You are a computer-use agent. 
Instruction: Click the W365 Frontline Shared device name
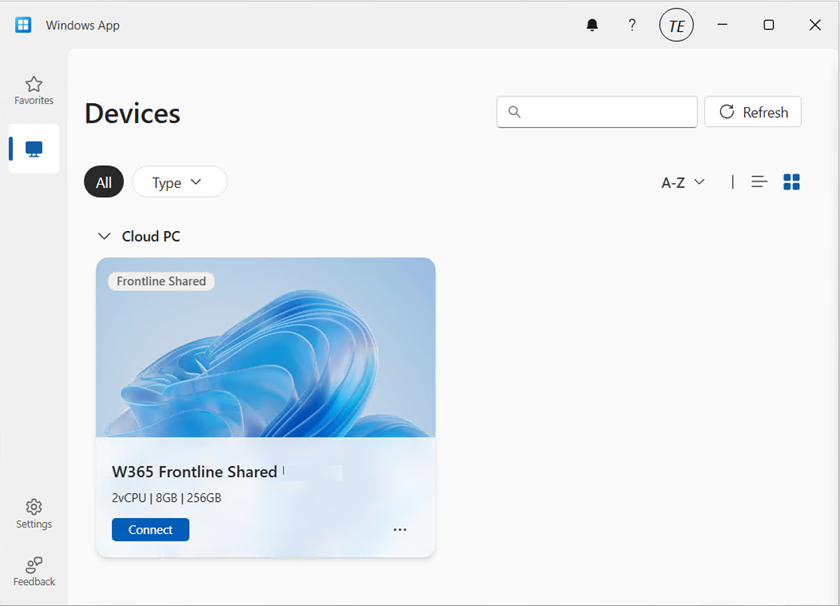(195, 472)
